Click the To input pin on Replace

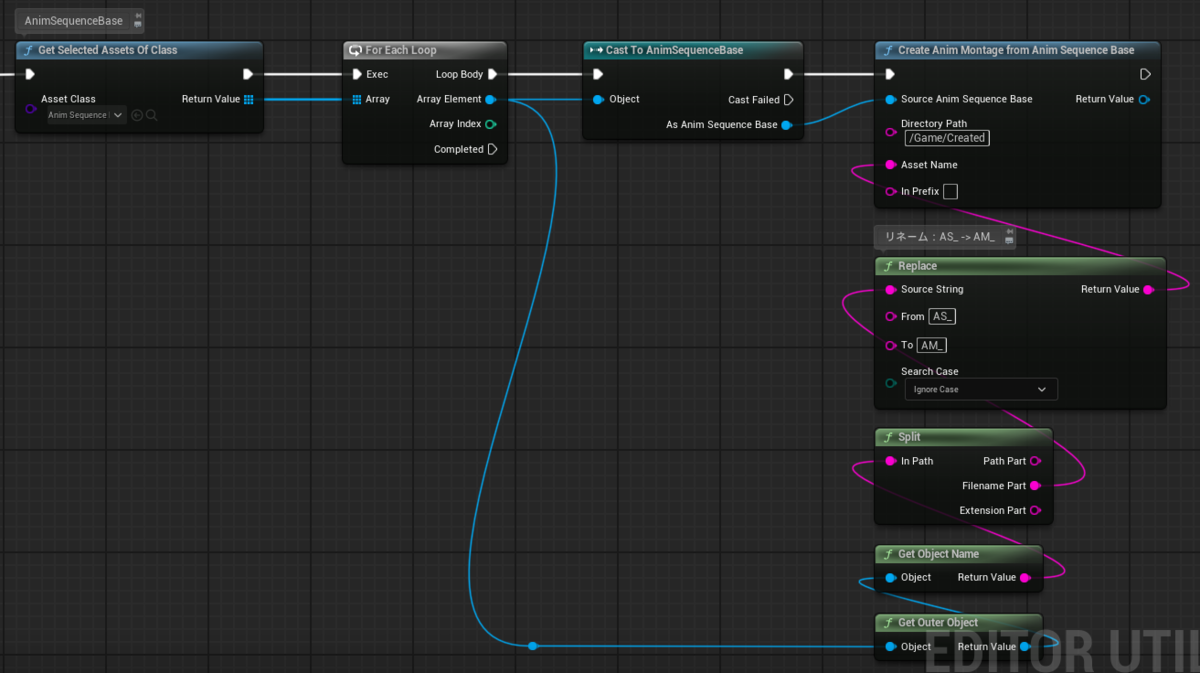(890, 345)
